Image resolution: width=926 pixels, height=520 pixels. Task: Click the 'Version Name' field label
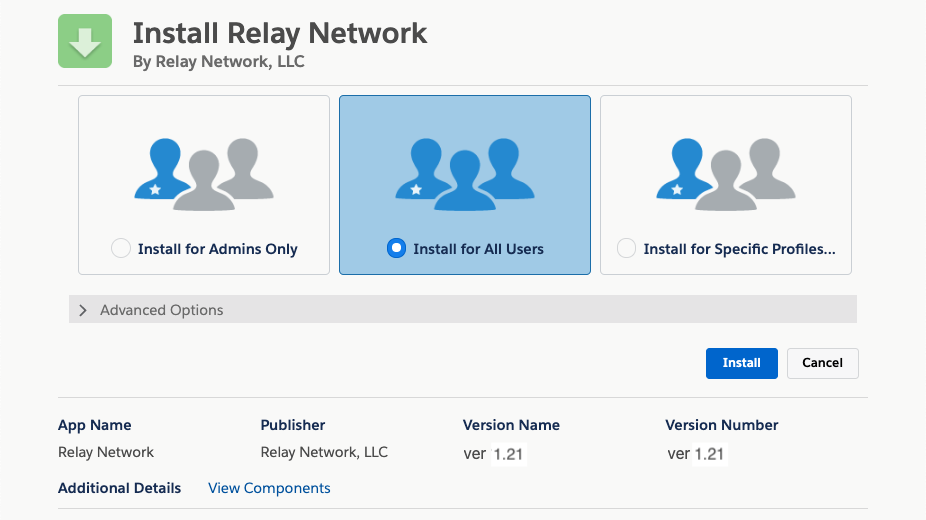(511, 425)
